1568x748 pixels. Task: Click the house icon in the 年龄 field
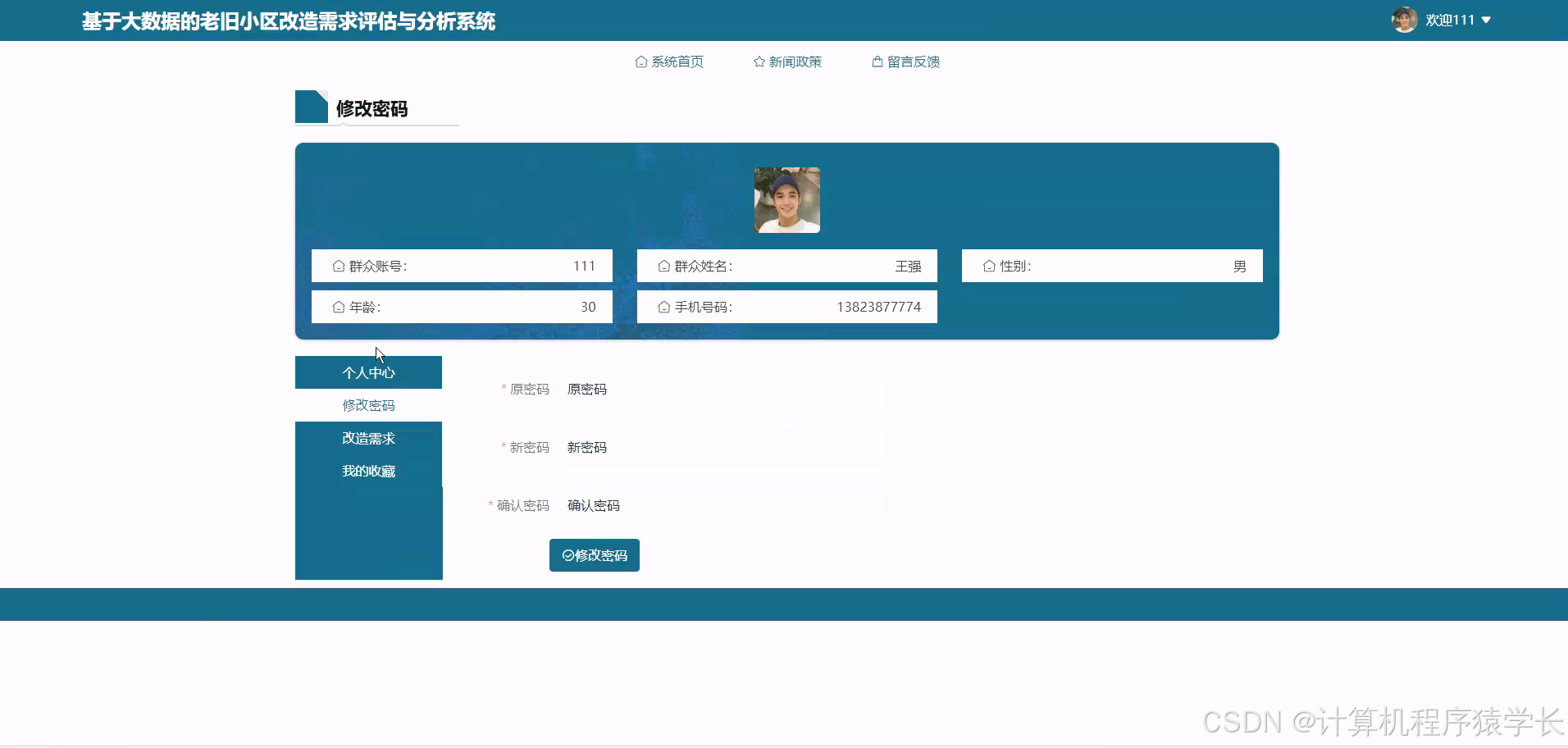(339, 306)
